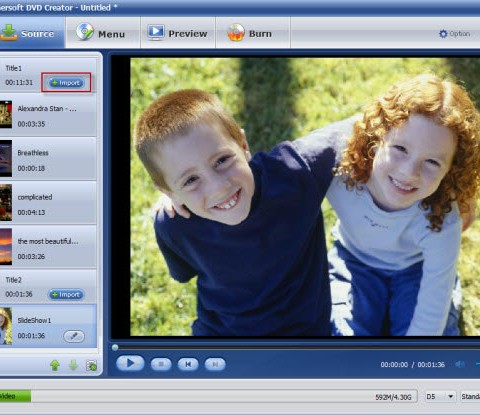Switch to the Source tab

click(x=32, y=33)
